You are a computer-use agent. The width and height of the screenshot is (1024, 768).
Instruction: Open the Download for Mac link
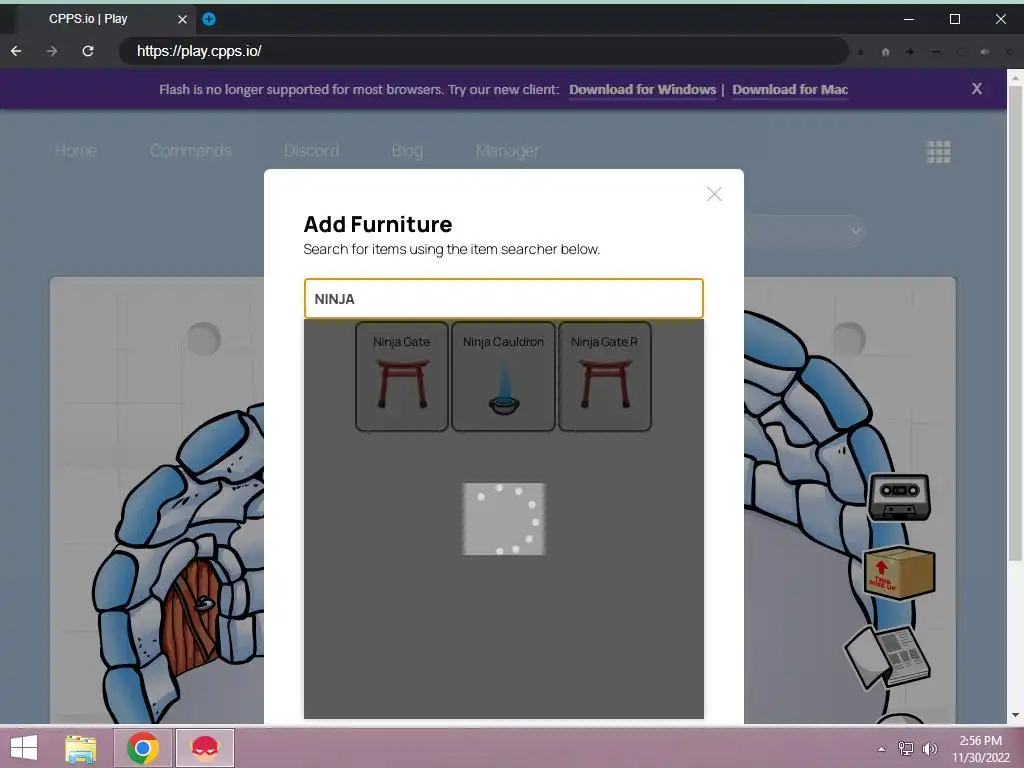[790, 89]
